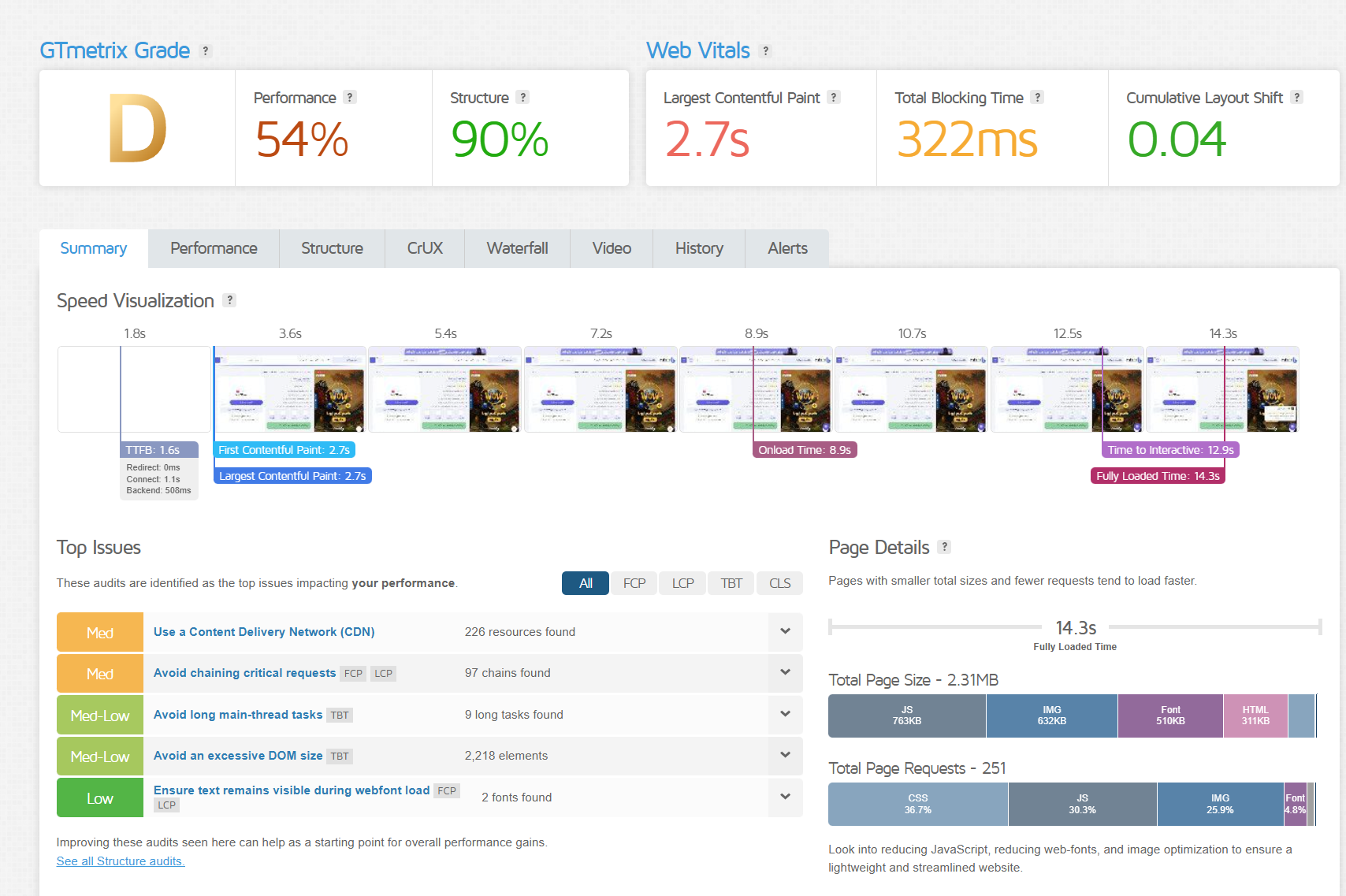Viewport: 1346px width, 896px height.
Task: Switch to the Waterfall tab
Action: click(517, 248)
